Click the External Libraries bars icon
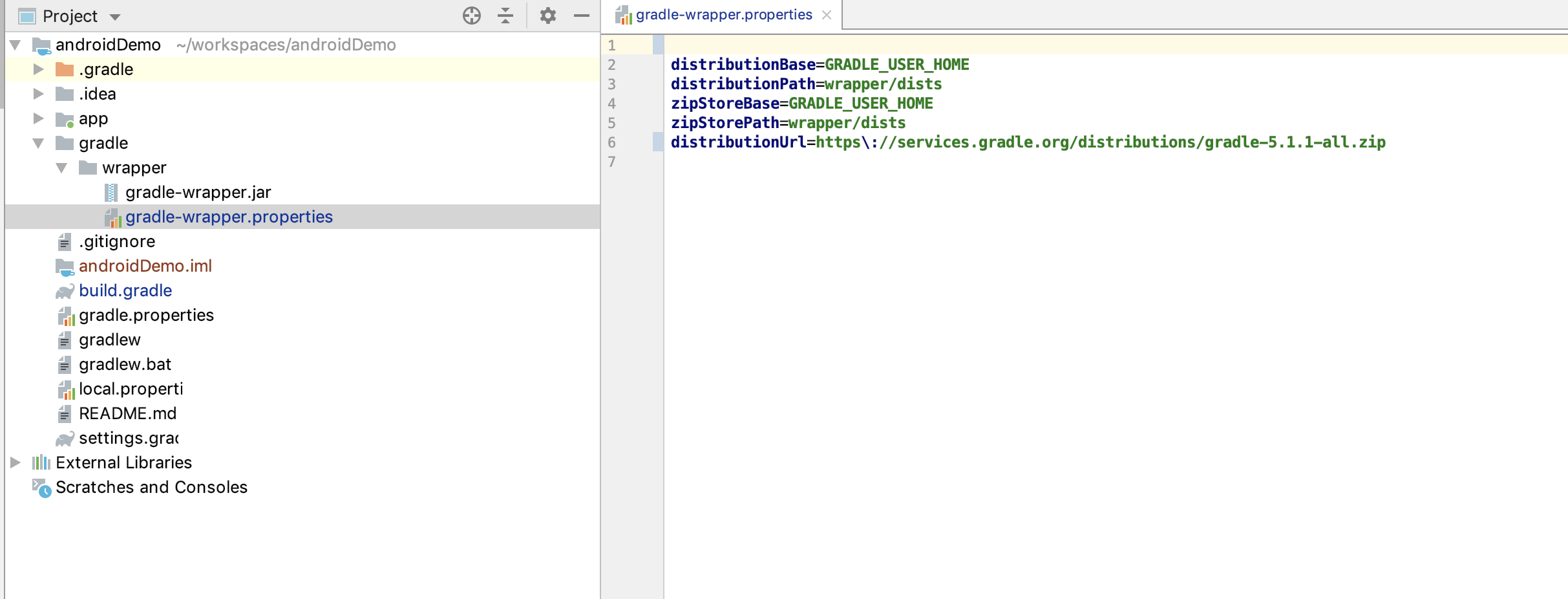Viewport: 1568px width, 599px height. [x=41, y=463]
